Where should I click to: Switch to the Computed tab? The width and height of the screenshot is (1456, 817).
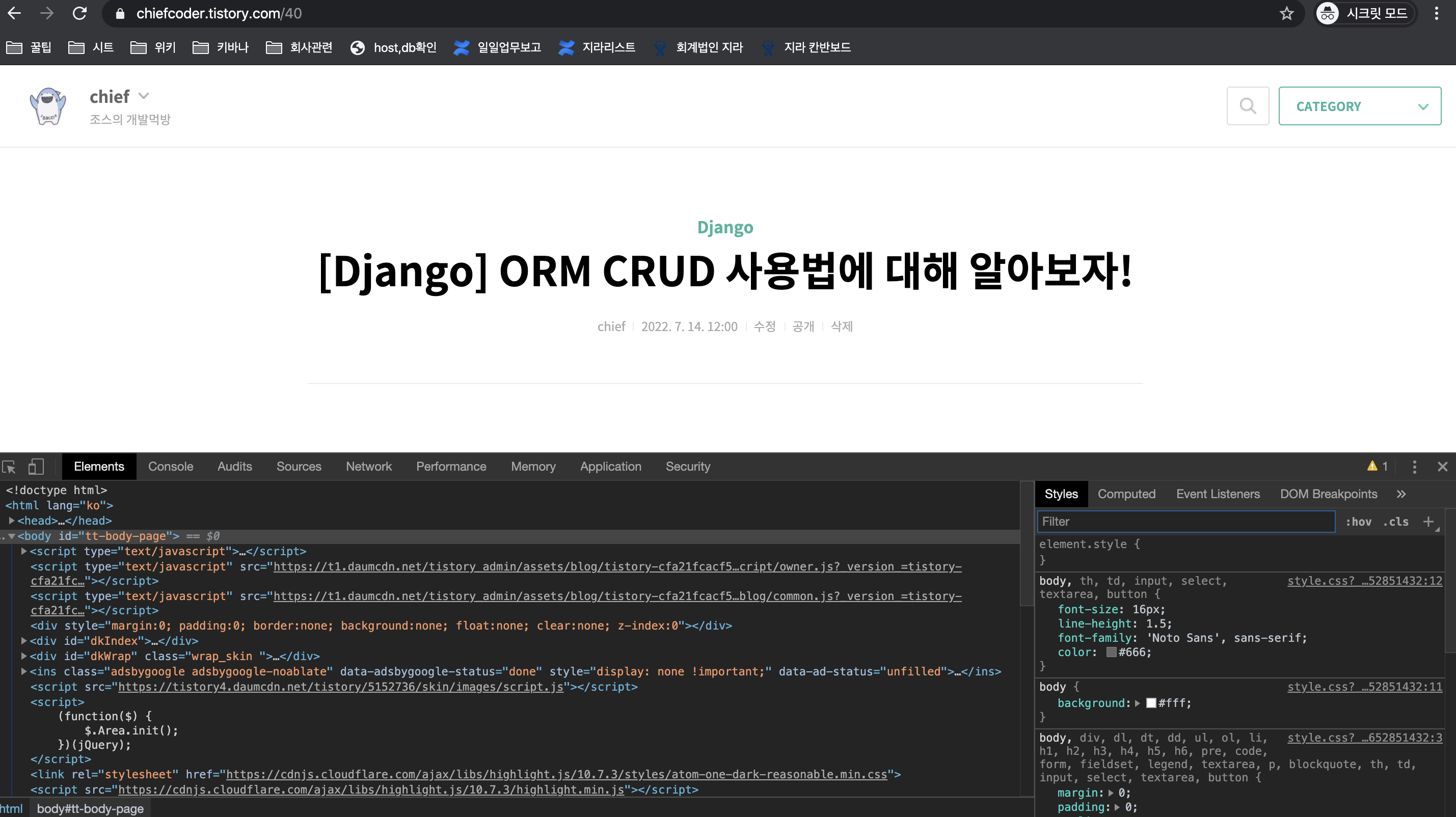[1126, 494]
